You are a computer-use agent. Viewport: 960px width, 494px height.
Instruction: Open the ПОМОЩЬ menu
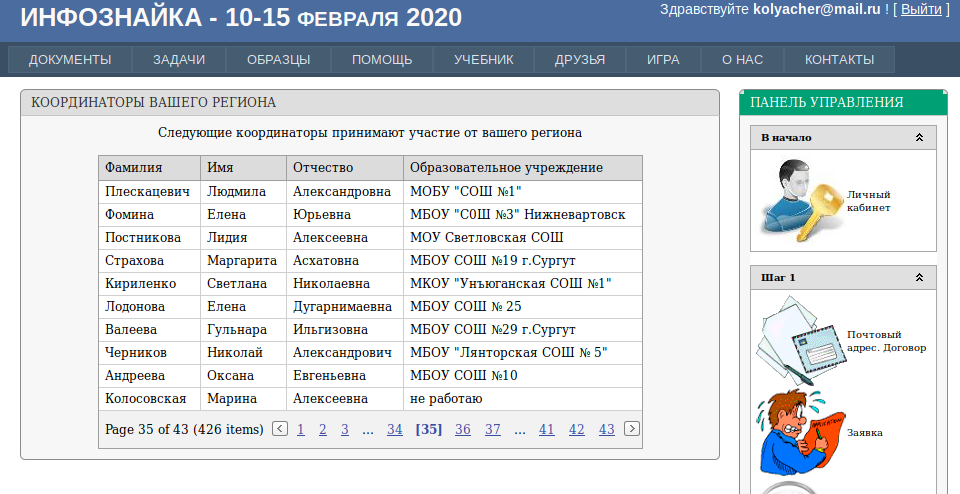coord(382,59)
